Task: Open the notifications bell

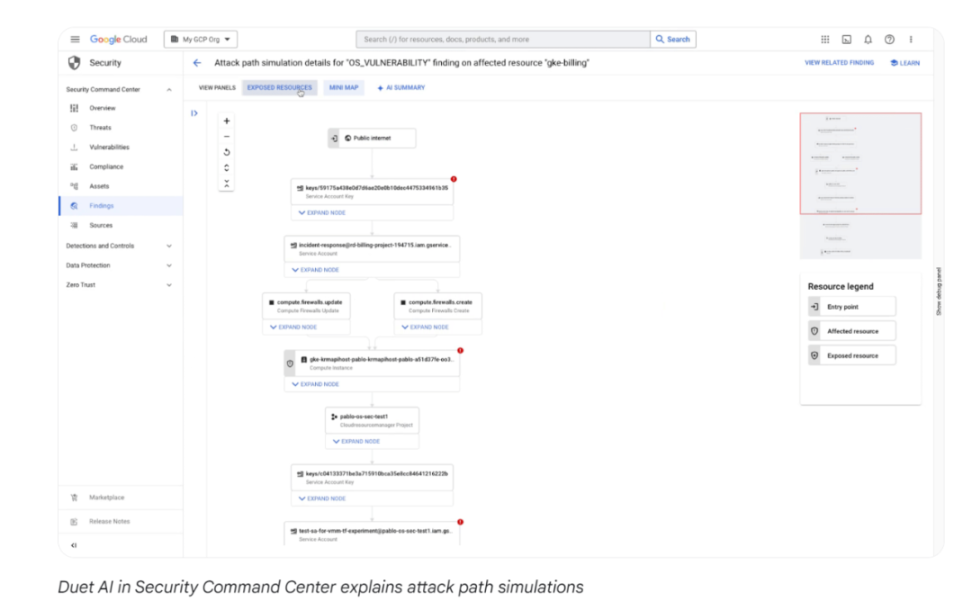Action: [x=868, y=39]
